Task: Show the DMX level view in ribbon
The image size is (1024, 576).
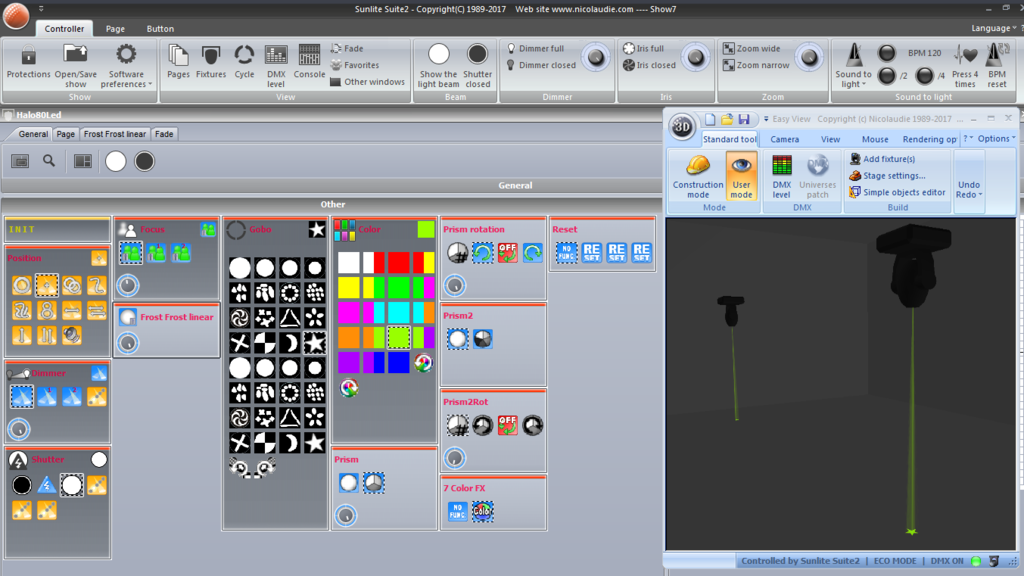Action: pos(276,65)
